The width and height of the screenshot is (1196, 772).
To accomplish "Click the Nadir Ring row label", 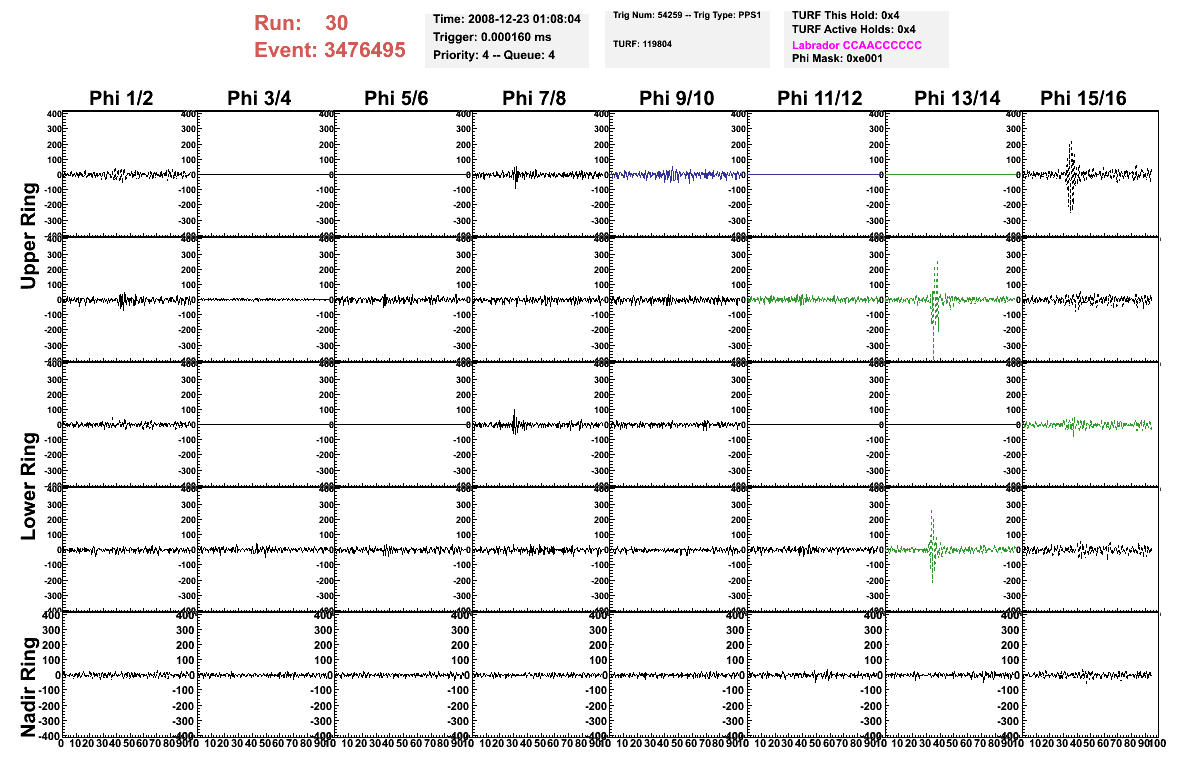I will pos(29,687).
